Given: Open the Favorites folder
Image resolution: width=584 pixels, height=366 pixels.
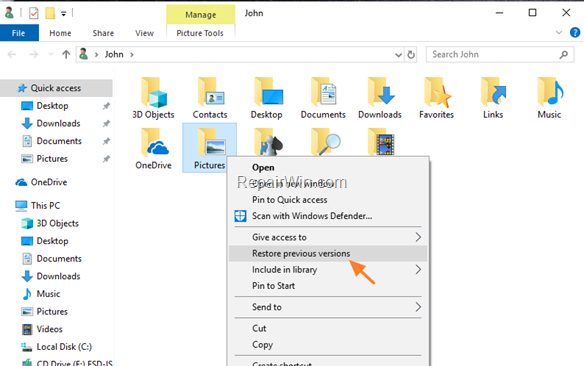Looking at the screenshot, I should click(x=437, y=98).
